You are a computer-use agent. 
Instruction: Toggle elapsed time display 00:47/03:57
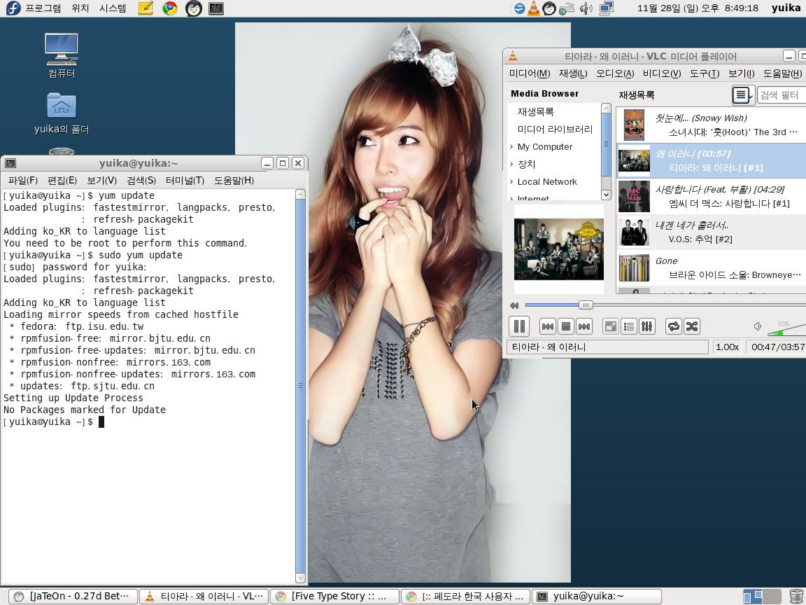(x=777, y=347)
